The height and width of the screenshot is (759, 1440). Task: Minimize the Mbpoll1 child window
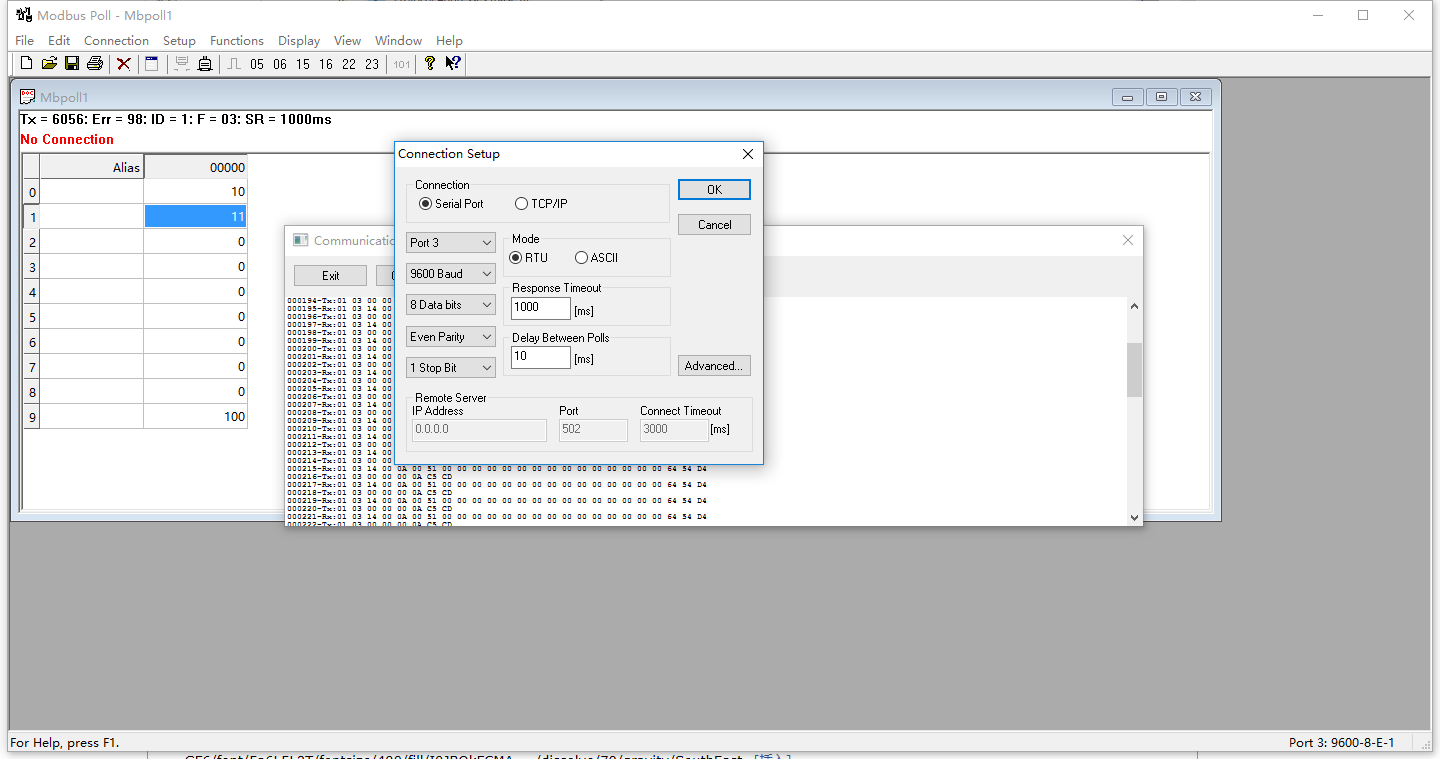point(1128,97)
